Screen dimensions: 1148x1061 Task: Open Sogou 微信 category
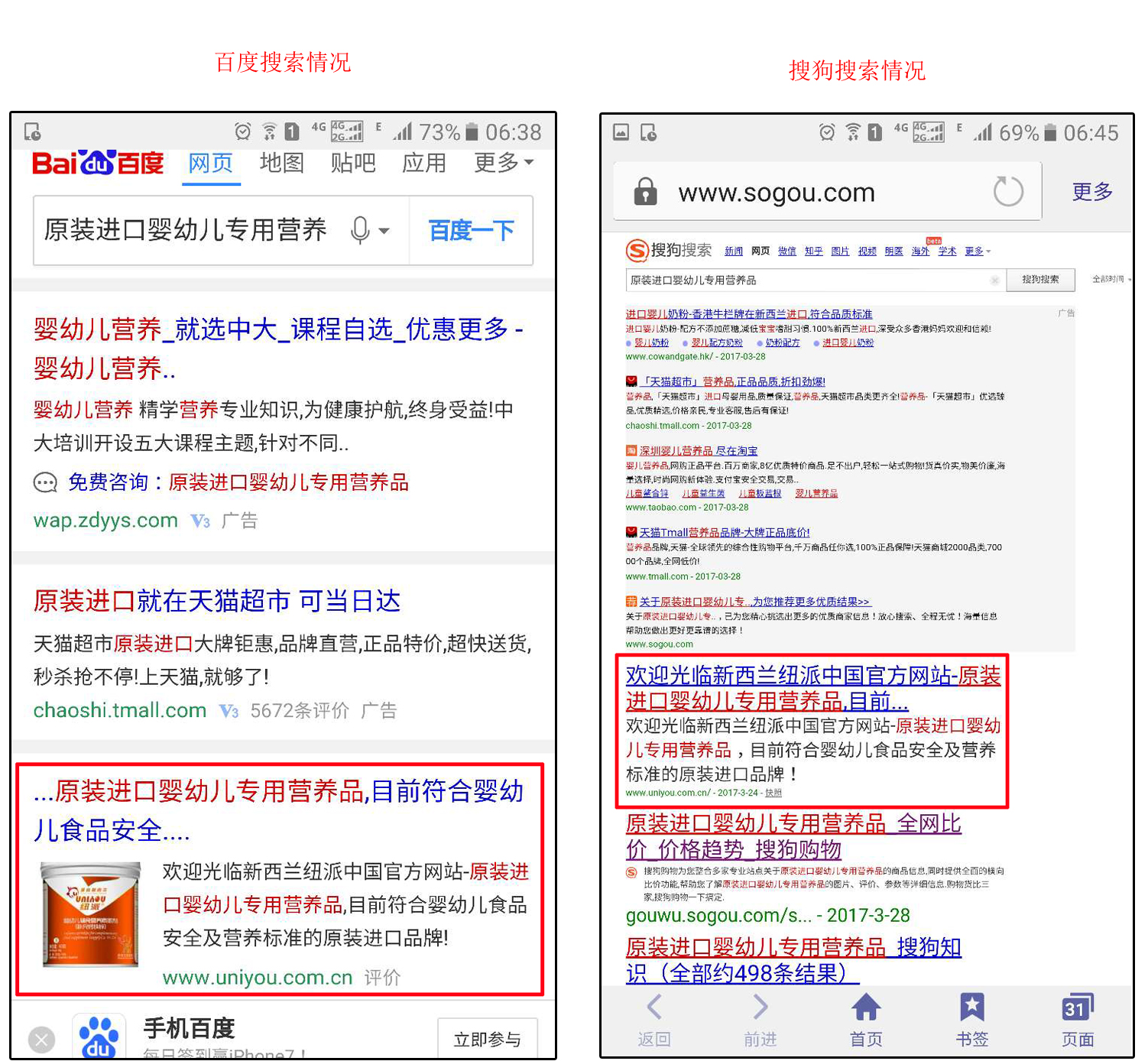coord(787,251)
